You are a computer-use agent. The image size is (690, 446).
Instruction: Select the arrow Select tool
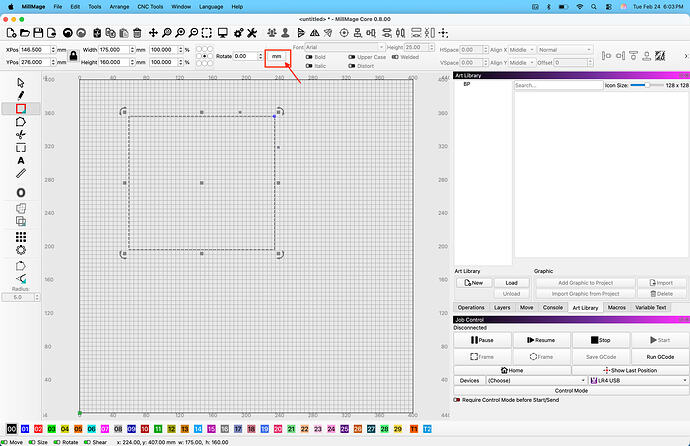coord(21,83)
